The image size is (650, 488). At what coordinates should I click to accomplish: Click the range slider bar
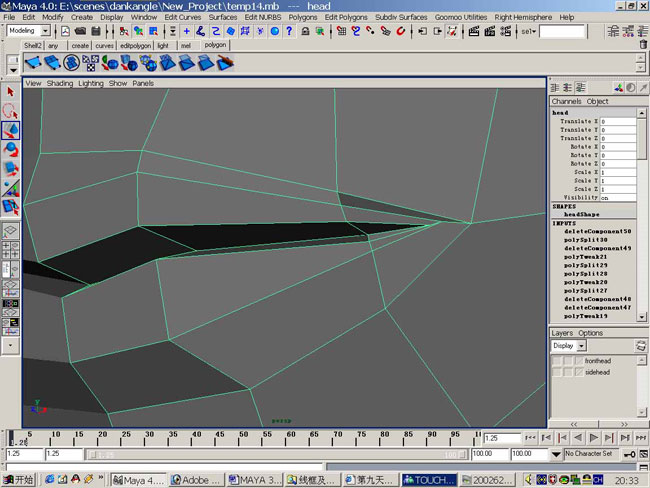click(x=277, y=455)
